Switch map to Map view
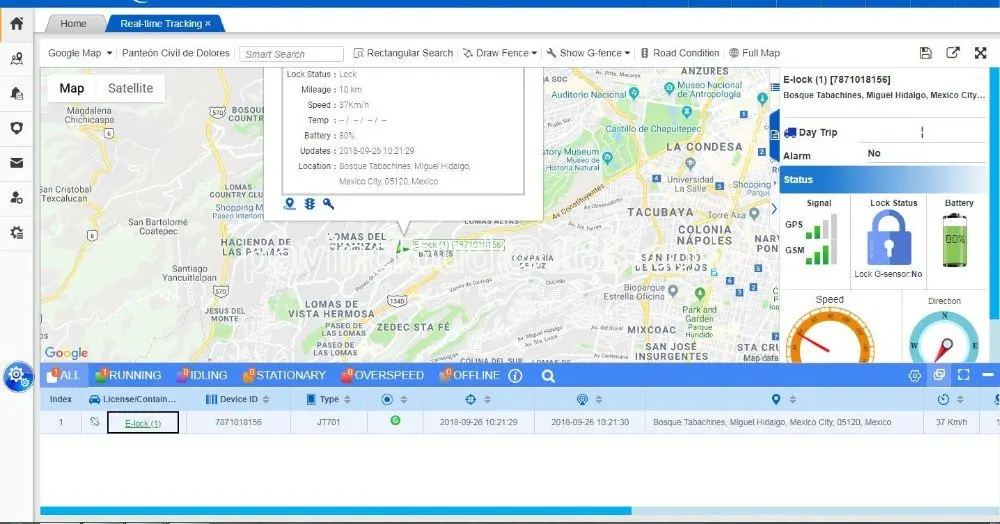This screenshot has height=524, width=1000. click(x=71, y=88)
